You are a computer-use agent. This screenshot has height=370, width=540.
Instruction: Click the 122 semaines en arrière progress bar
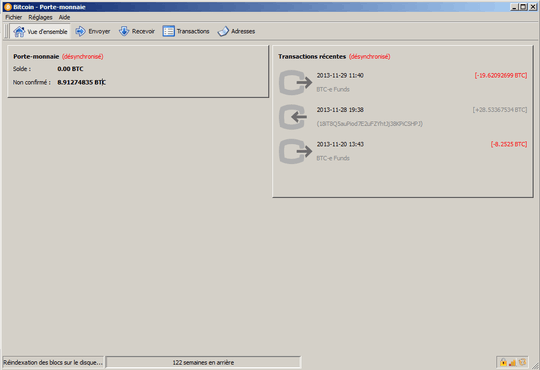pyautogui.click(x=203, y=362)
